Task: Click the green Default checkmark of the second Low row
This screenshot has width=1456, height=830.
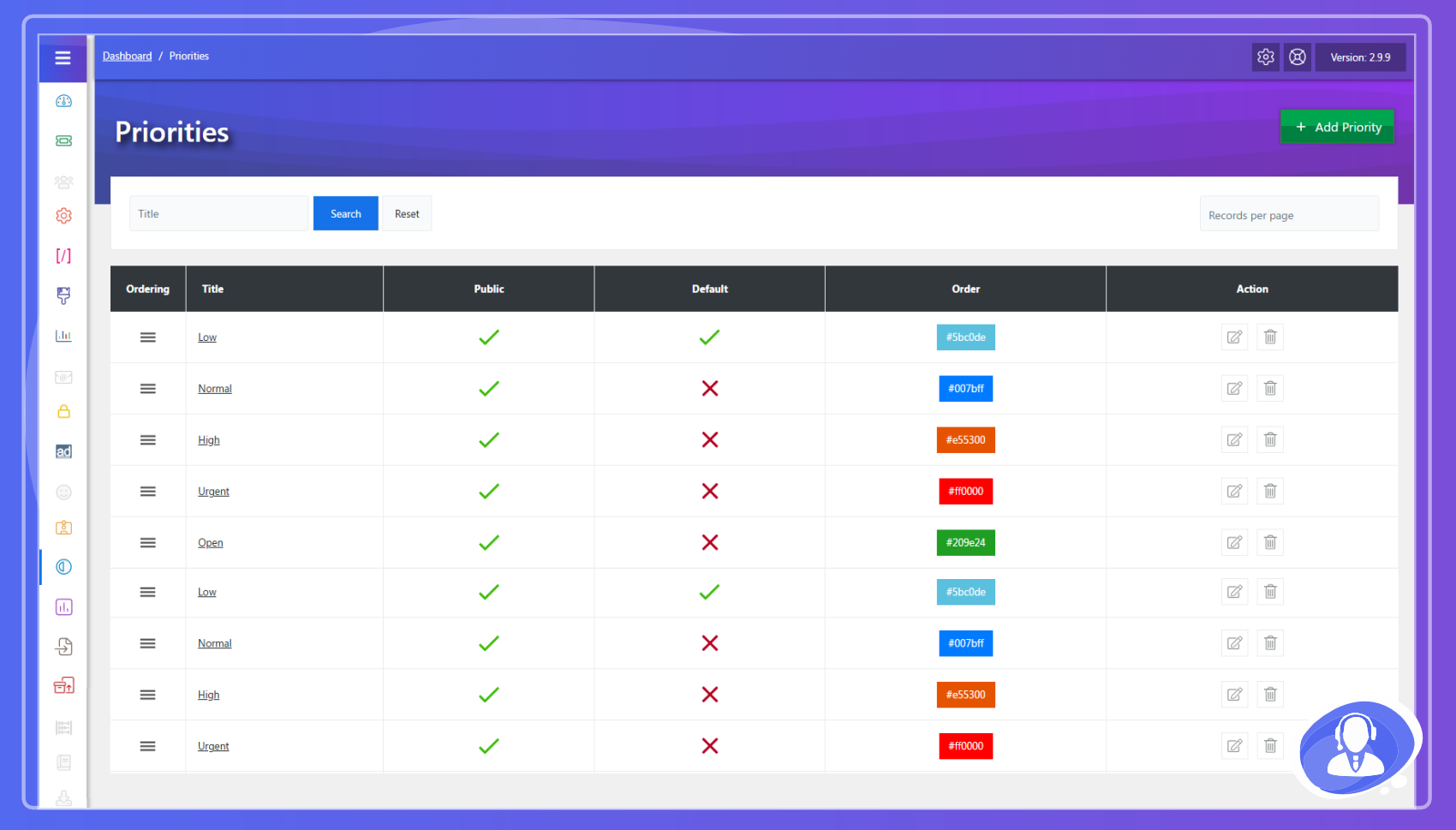Action: tap(710, 592)
